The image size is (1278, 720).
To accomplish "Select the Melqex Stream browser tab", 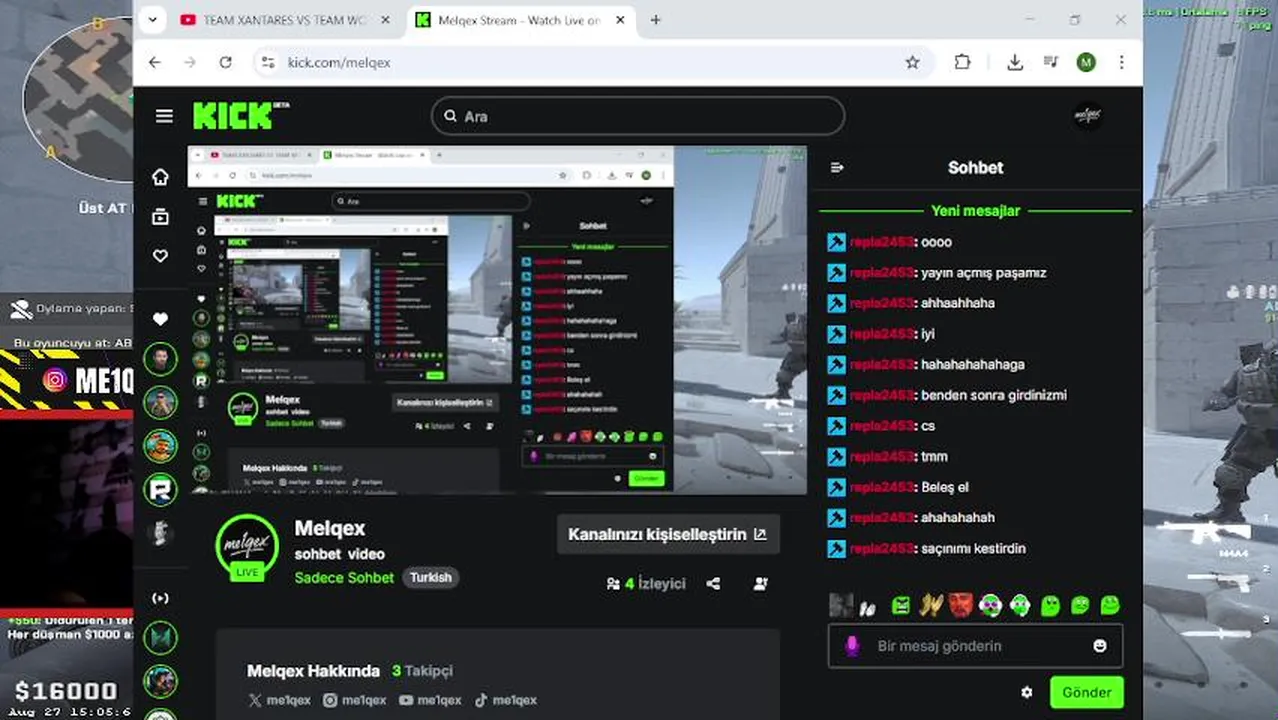I will click(x=518, y=20).
